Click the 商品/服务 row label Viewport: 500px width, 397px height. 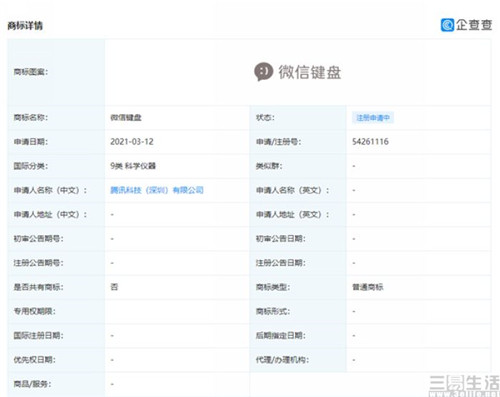(x=32, y=384)
